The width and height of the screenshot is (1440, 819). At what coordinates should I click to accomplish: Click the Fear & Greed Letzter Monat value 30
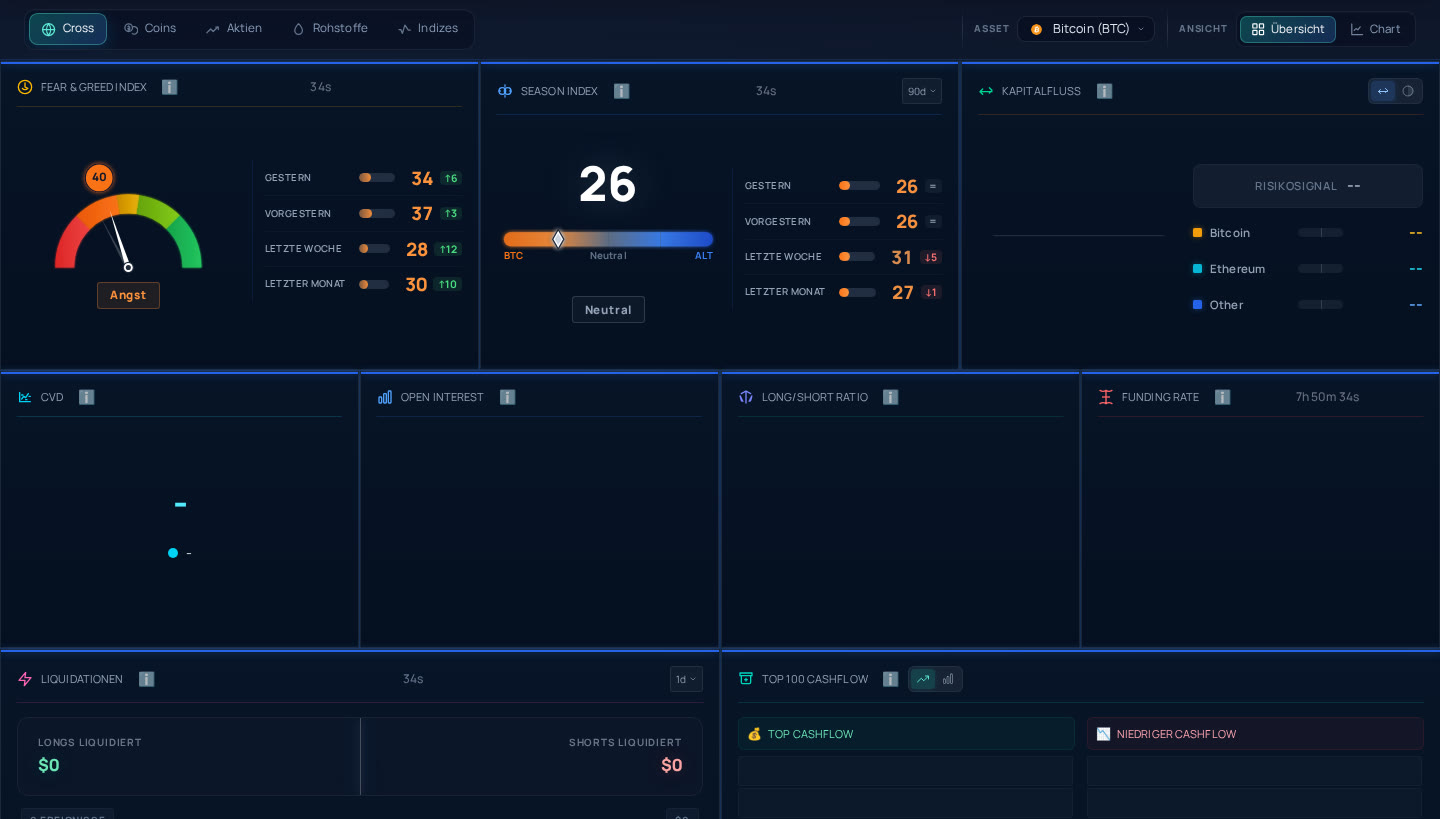416,284
